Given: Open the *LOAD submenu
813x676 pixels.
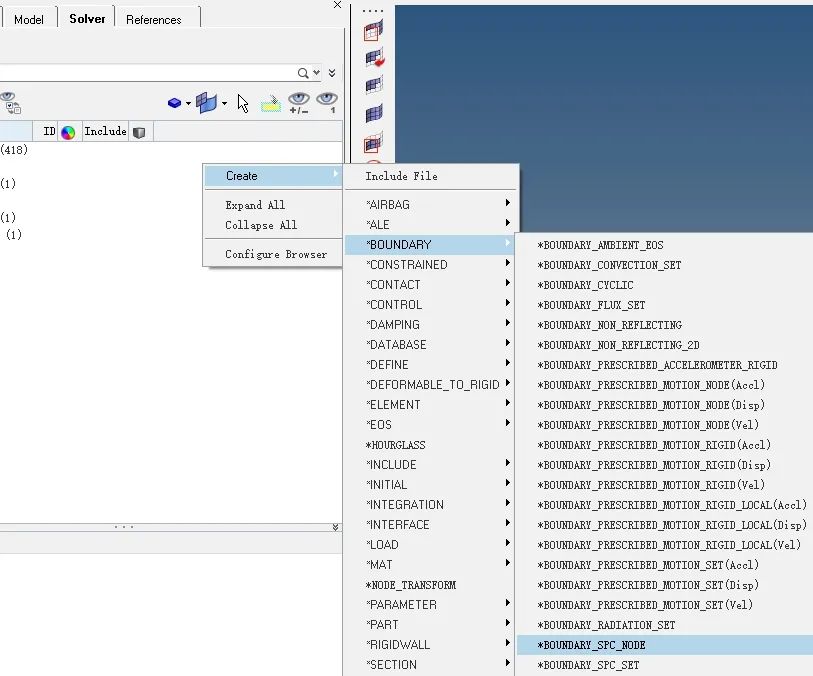Looking at the screenshot, I should tap(431, 544).
